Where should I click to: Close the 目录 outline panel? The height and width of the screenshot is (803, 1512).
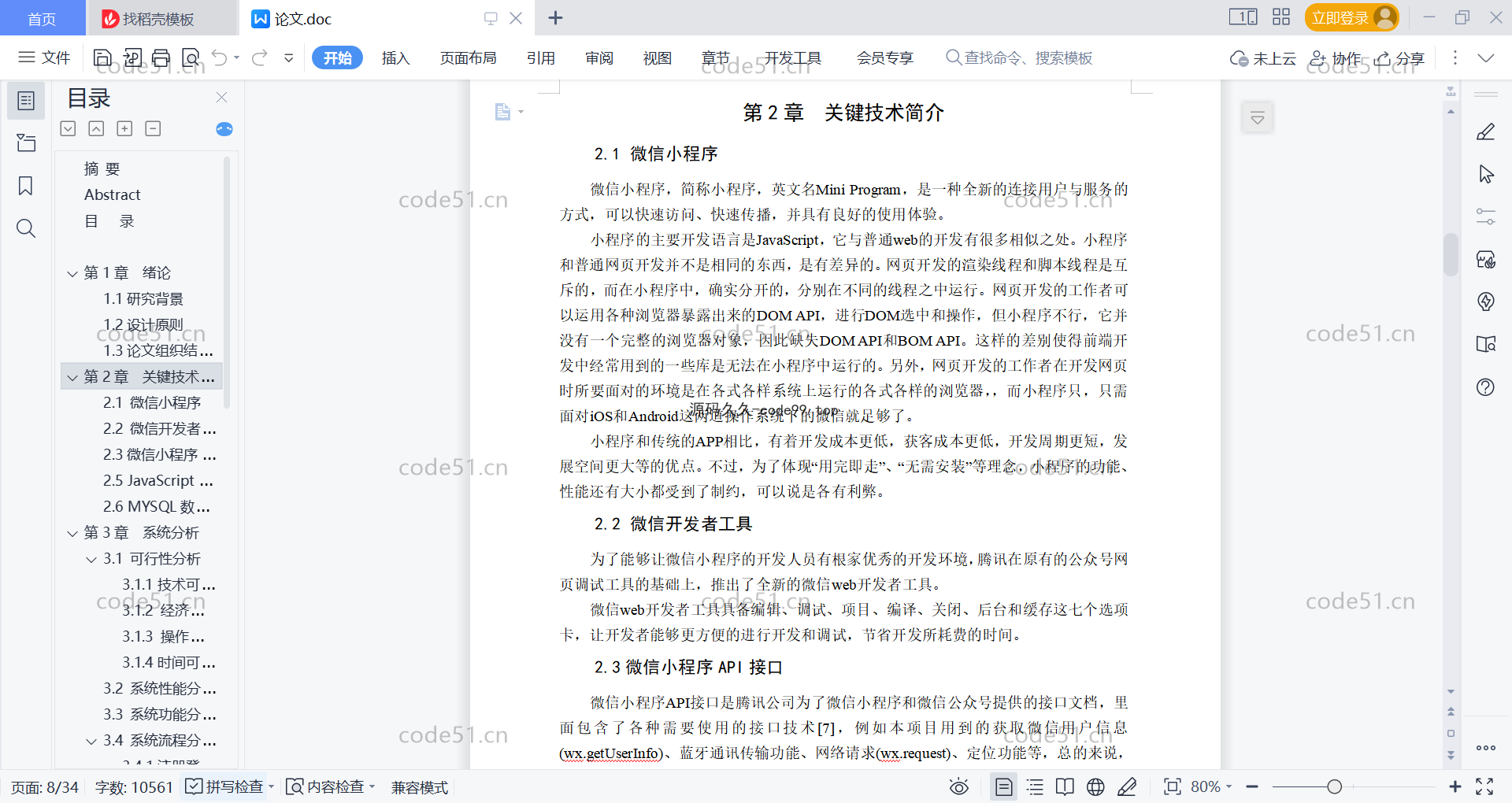pyautogui.click(x=221, y=98)
